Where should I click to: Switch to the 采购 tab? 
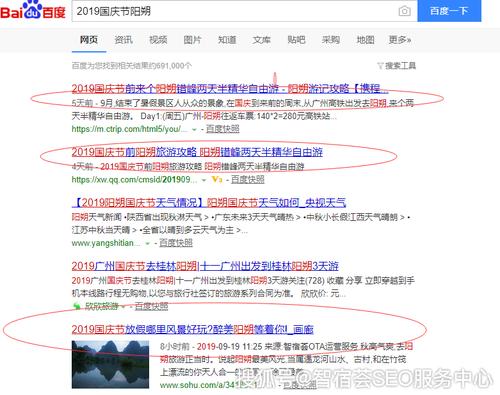click(x=331, y=40)
